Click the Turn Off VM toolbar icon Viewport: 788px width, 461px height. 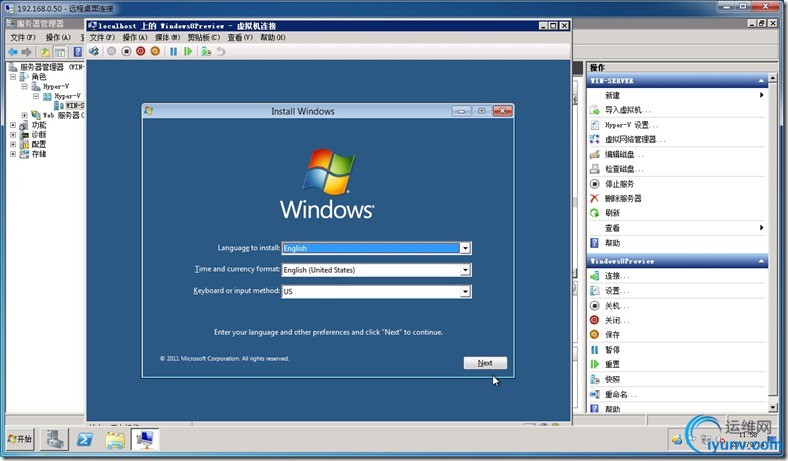(126, 51)
